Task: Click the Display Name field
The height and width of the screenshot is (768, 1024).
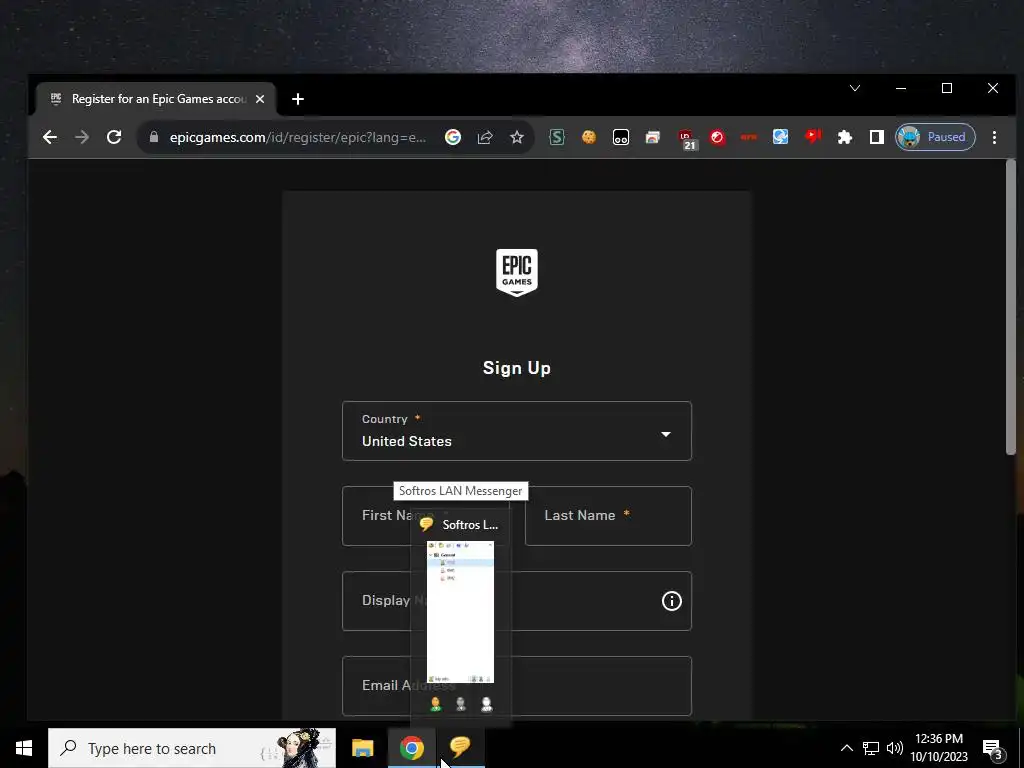Action: [517, 601]
